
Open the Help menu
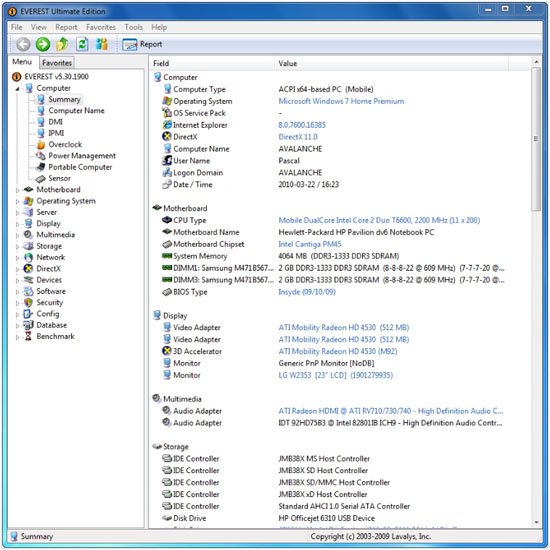click(159, 27)
